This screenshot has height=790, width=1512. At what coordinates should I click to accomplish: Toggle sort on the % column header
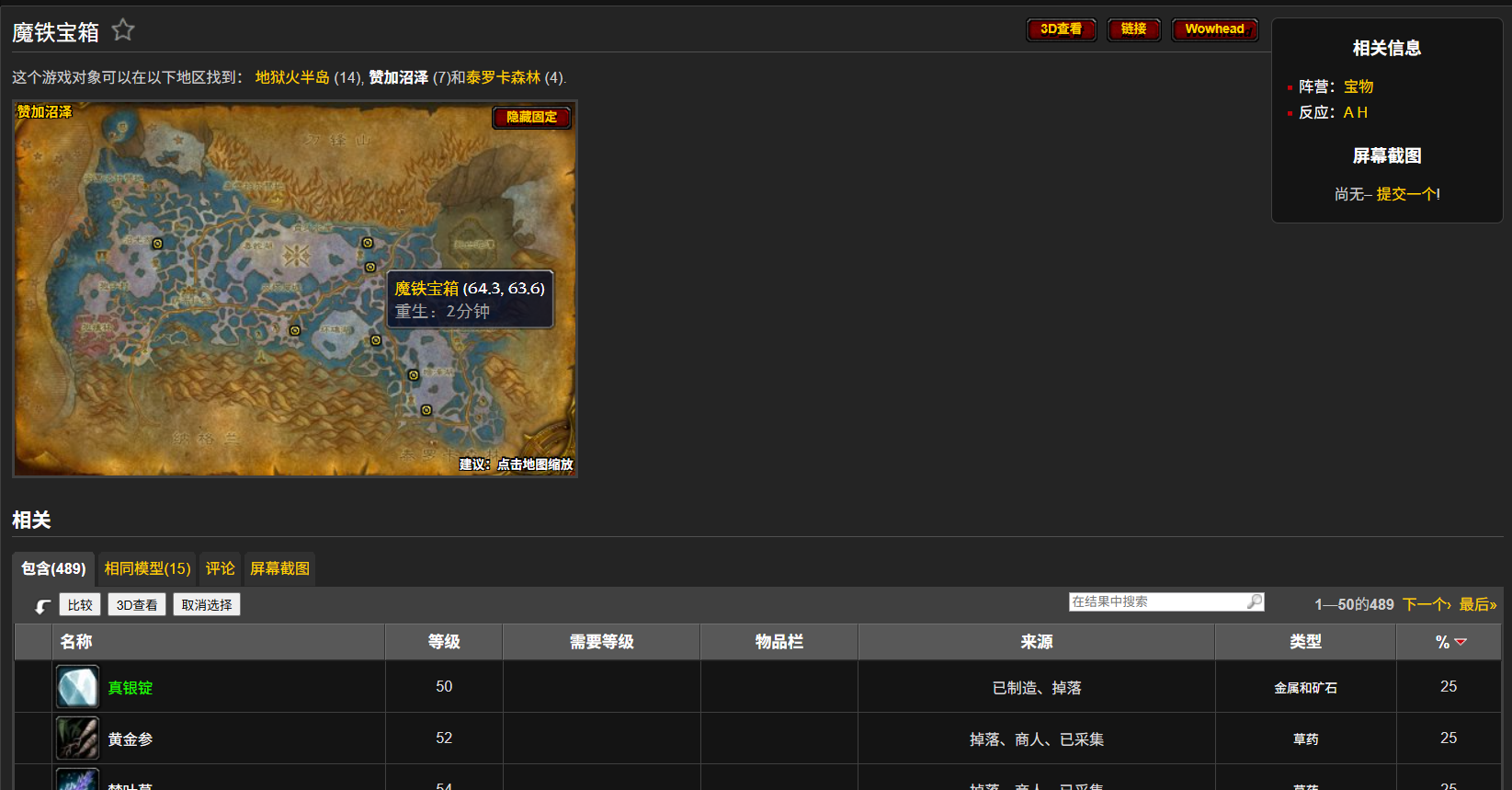click(1449, 642)
